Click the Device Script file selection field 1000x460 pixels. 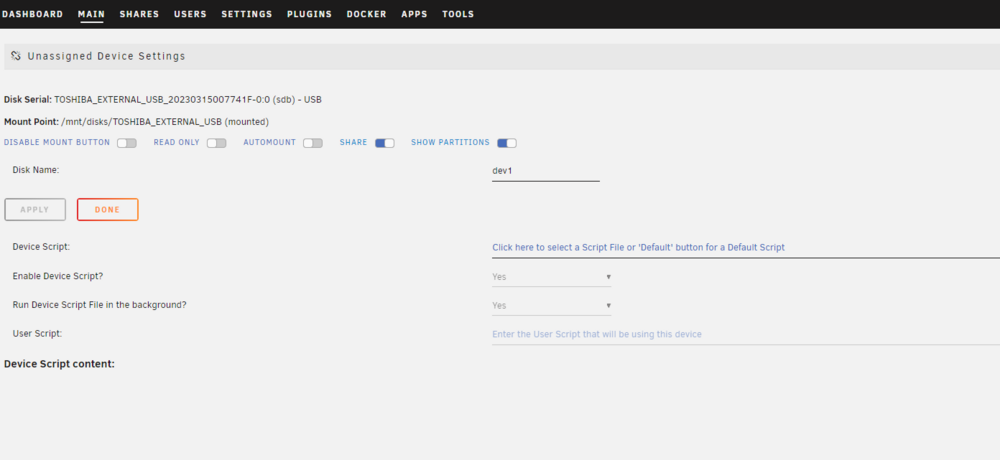pos(746,248)
